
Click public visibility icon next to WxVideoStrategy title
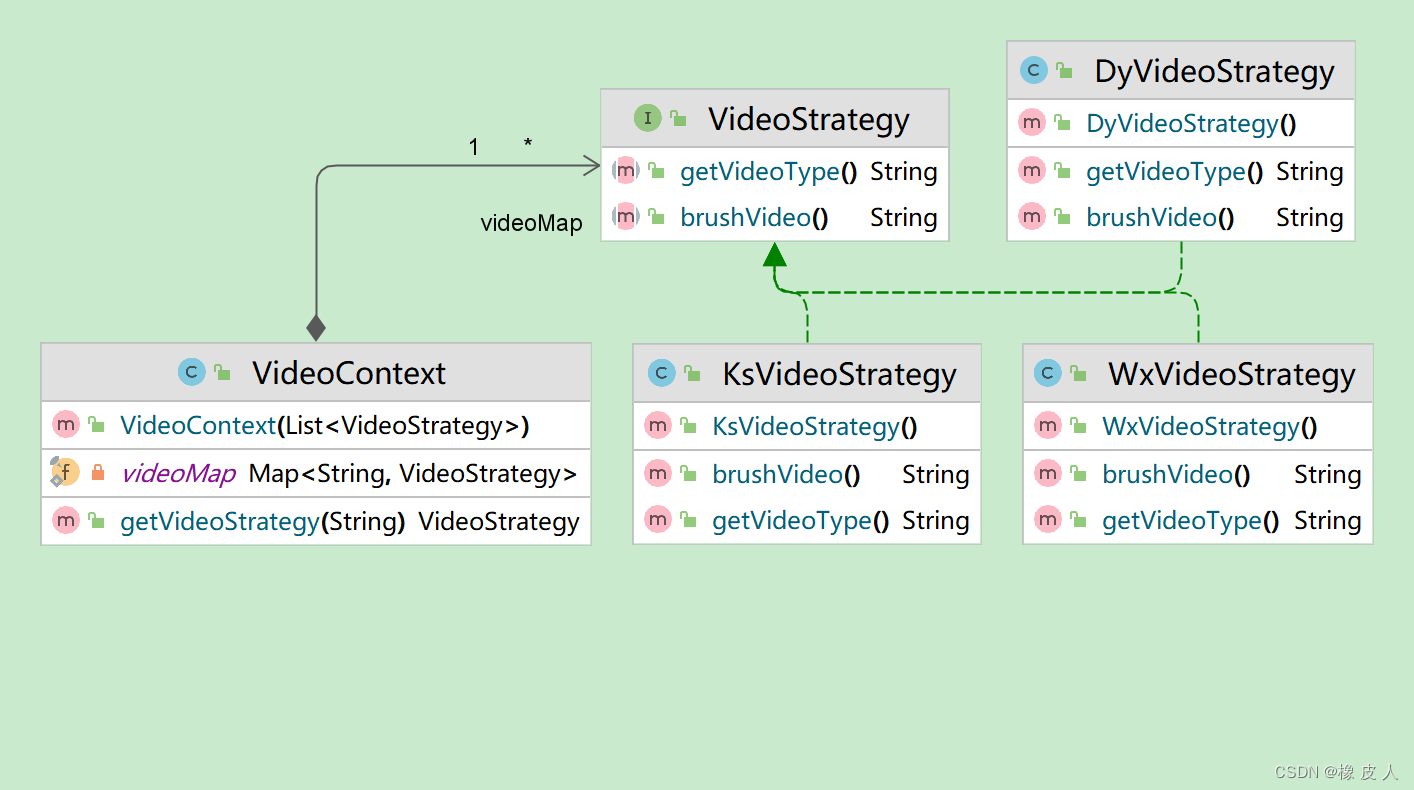[x=1078, y=375]
